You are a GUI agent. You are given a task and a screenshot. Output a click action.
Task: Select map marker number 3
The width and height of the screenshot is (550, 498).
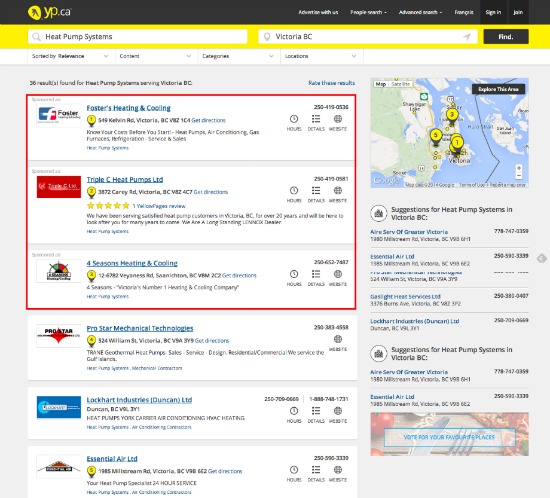pyautogui.click(x=452, y=116)
